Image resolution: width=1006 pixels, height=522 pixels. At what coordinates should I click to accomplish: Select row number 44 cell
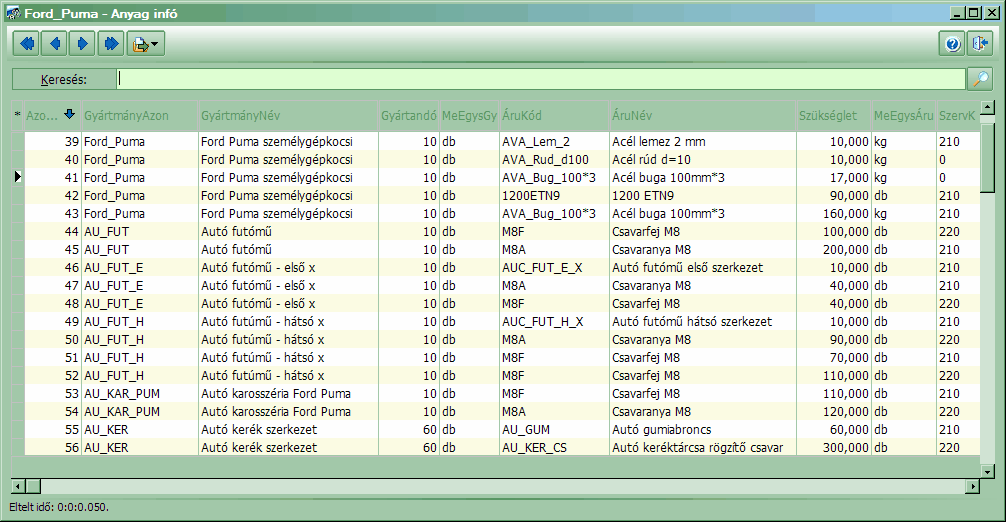point(53,232)
